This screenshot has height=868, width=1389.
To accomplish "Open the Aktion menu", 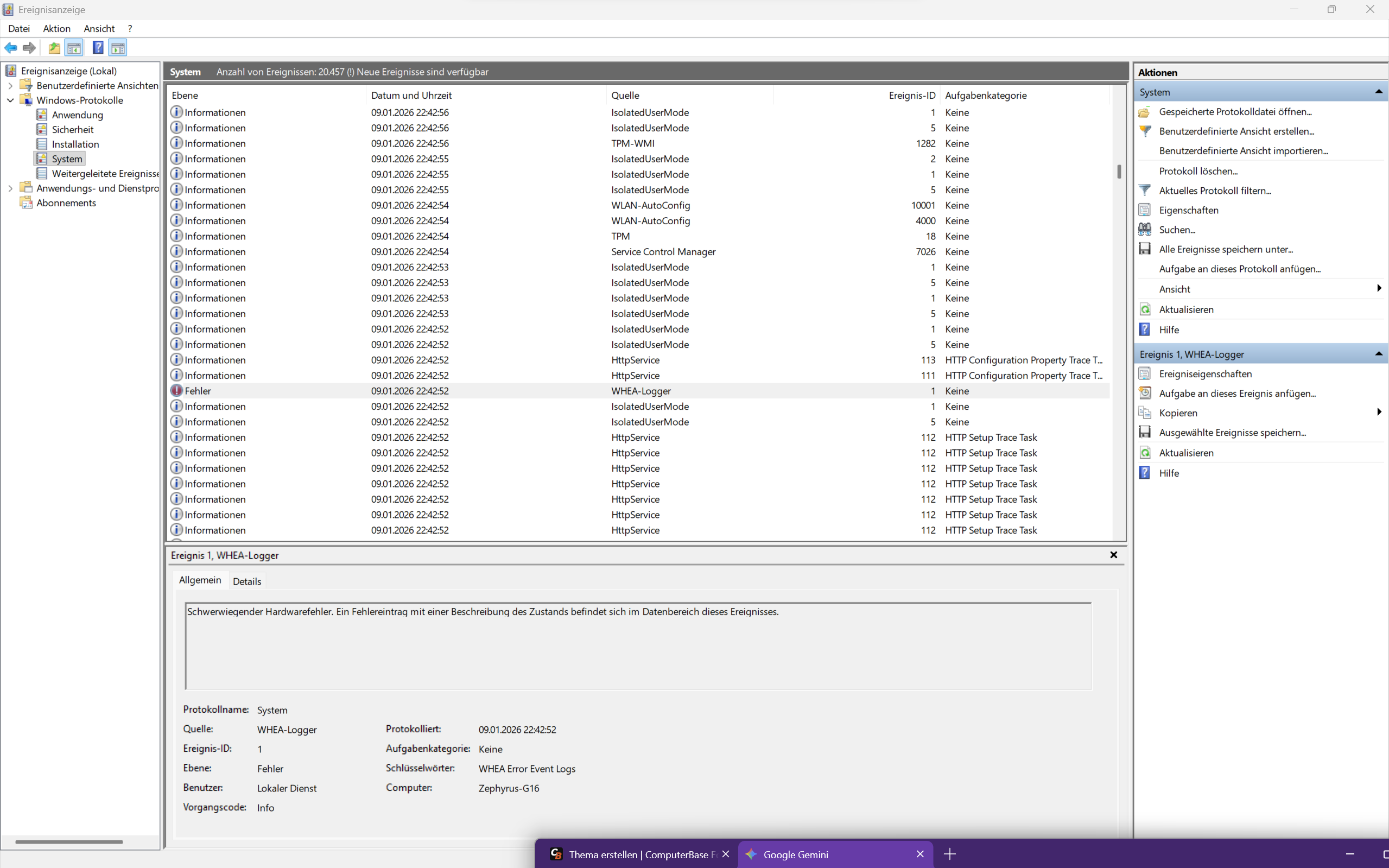I will coord(56,29).
